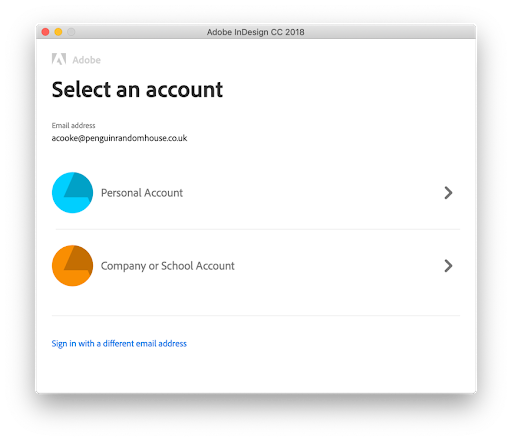Click the Adobe wordmark beside the logo
512x441 pixels.
point(86,60)
